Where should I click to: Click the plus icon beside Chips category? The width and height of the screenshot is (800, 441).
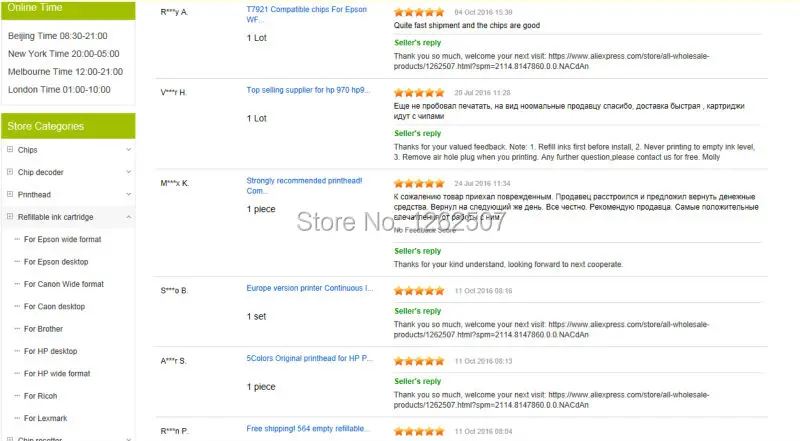coord(10,150)
